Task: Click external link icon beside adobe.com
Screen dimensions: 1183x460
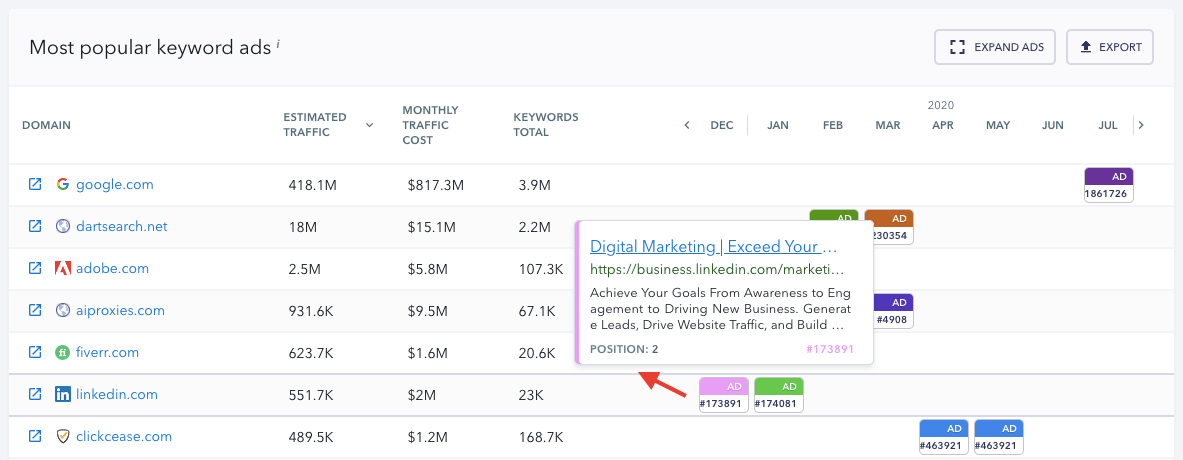Action: tap(35, 268)
